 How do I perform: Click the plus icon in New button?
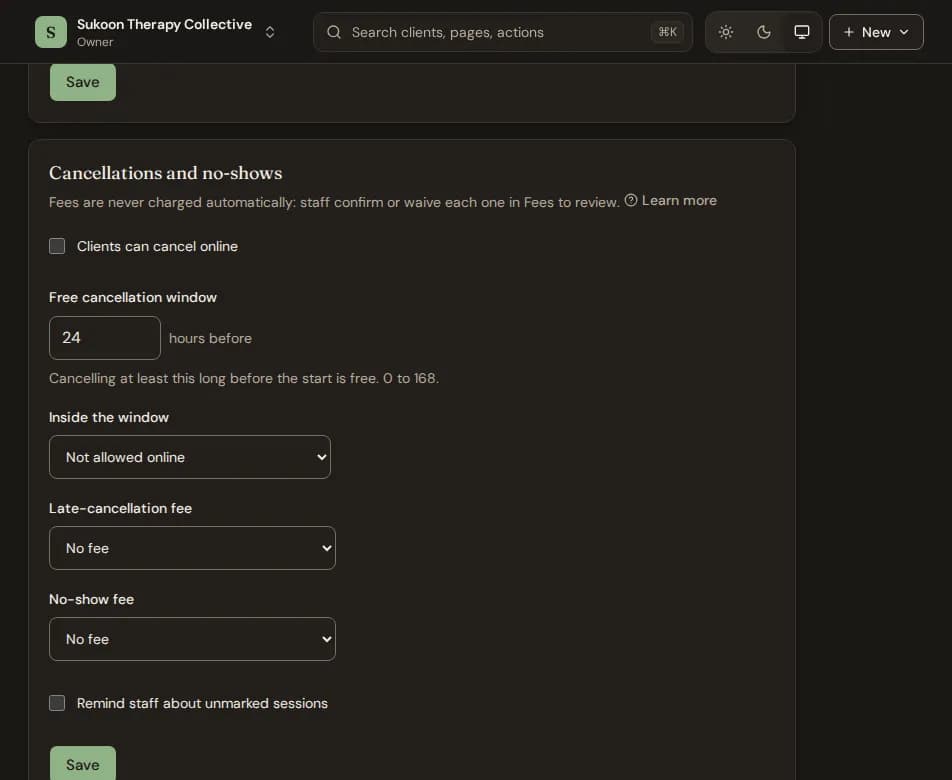tap(849, 32)
